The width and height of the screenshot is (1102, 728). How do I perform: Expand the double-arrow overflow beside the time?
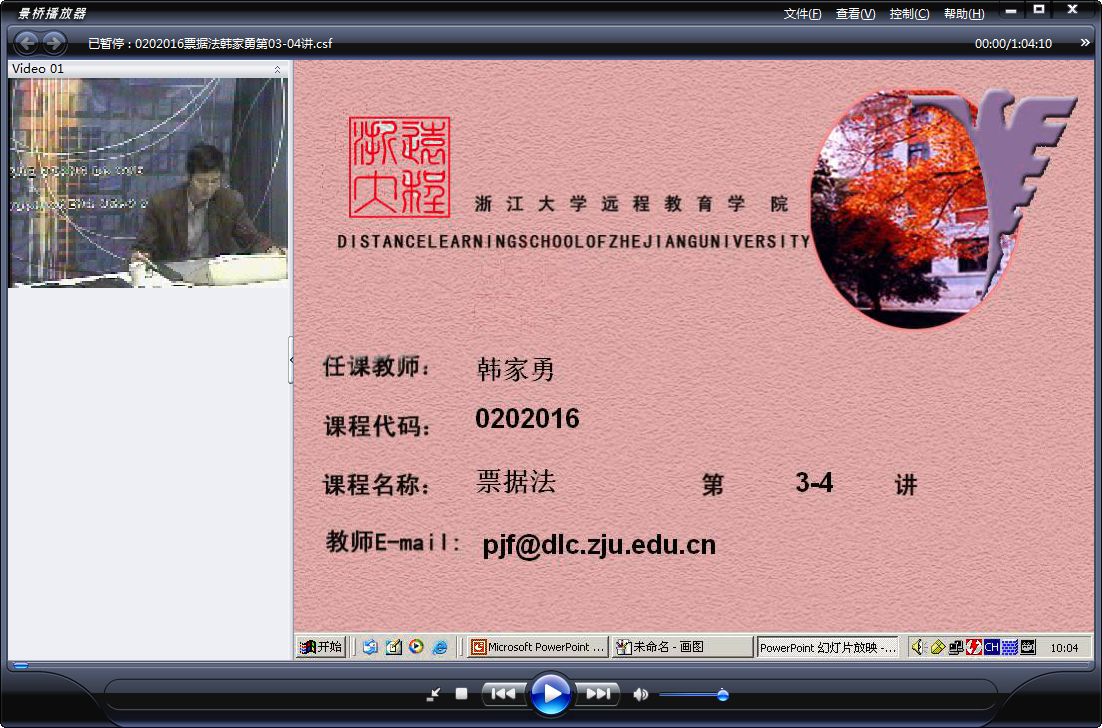pyautogui.click(x=1084, y=43)
